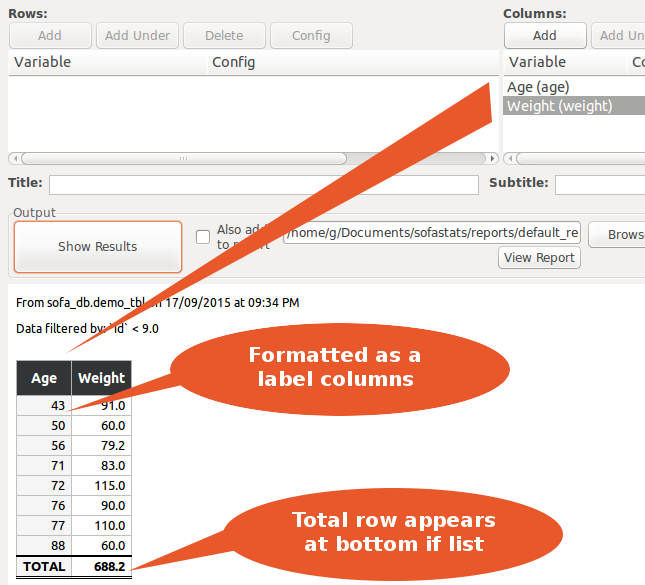This screenshot has height=585, width=645.
Task: Click the Rows Add Under button
Action: coord(137,35)
